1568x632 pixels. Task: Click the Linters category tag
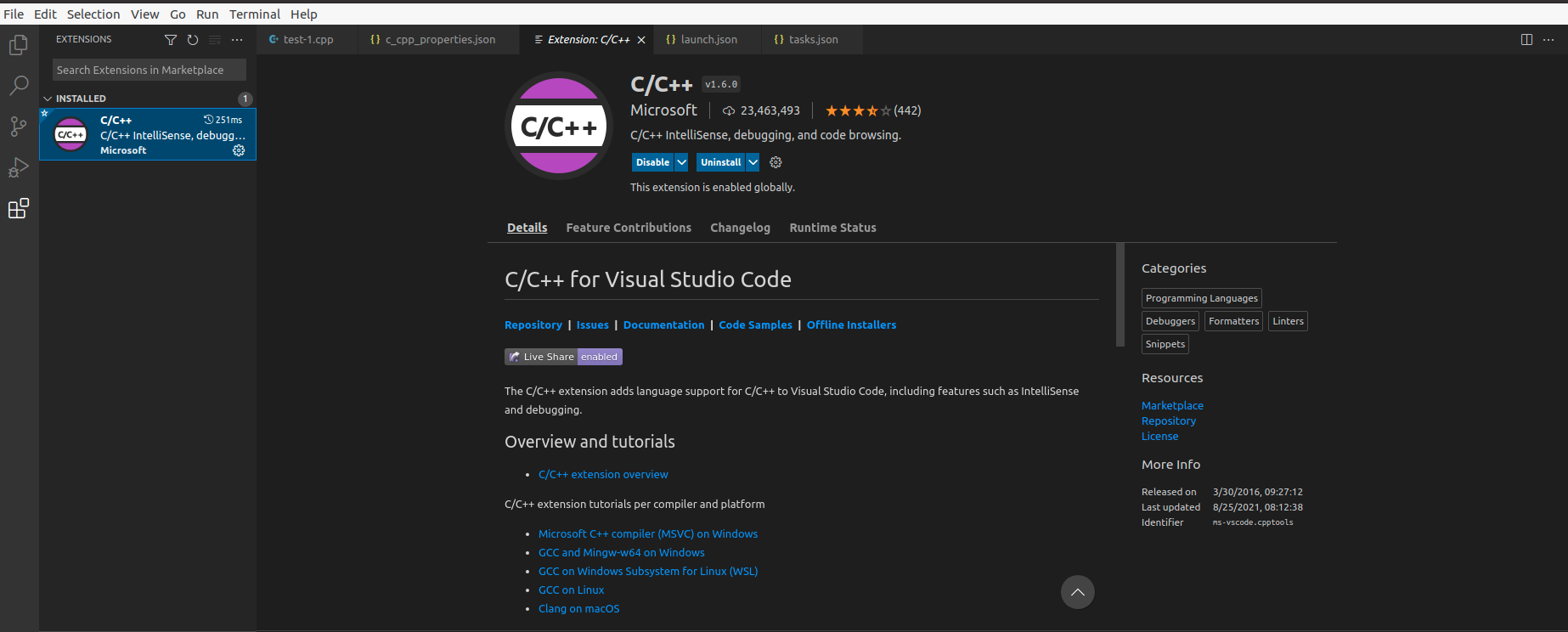tap(1289, 321)
